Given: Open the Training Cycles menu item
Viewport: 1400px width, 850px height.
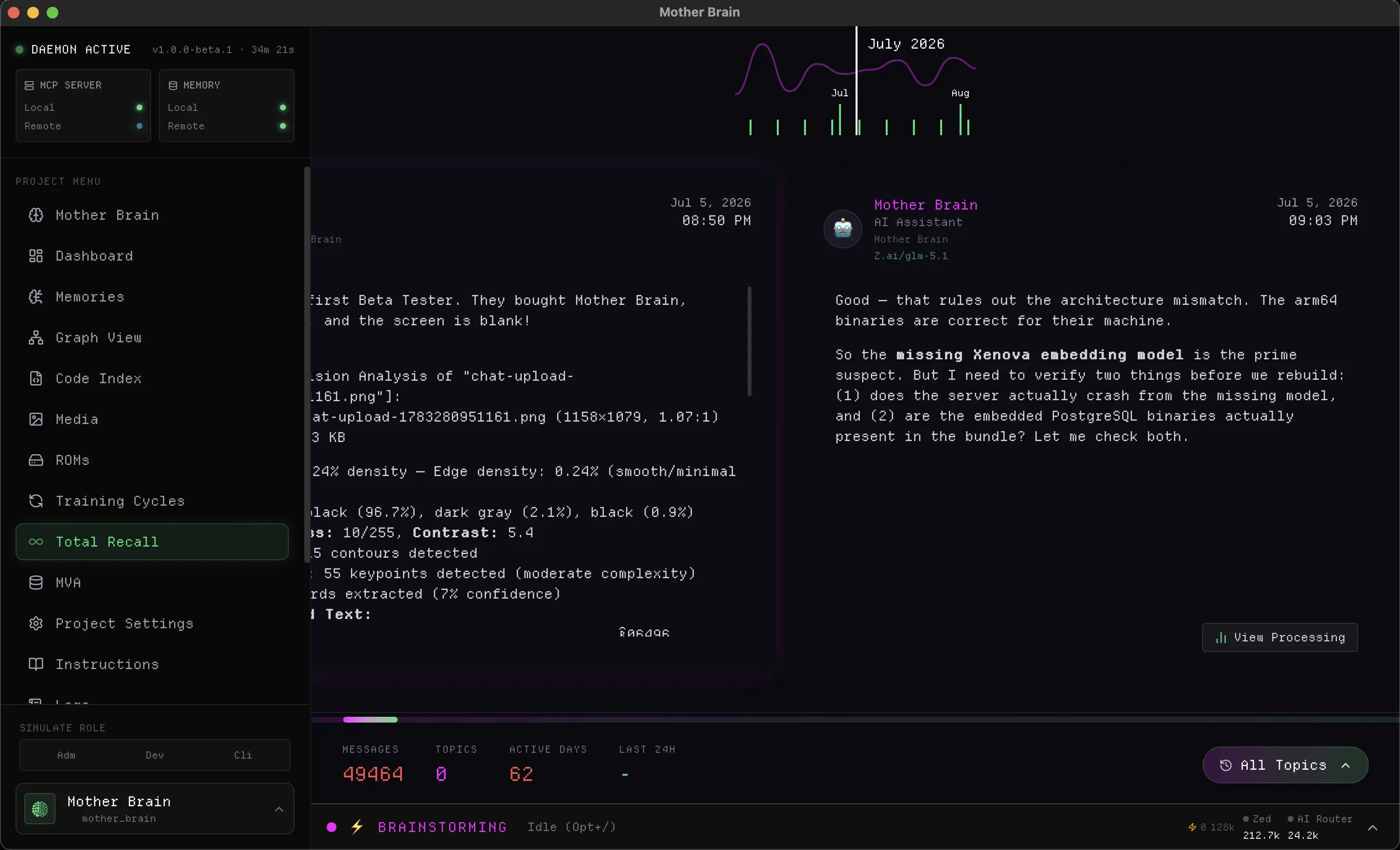Looking at the screenshot, I should pos(152,501).
